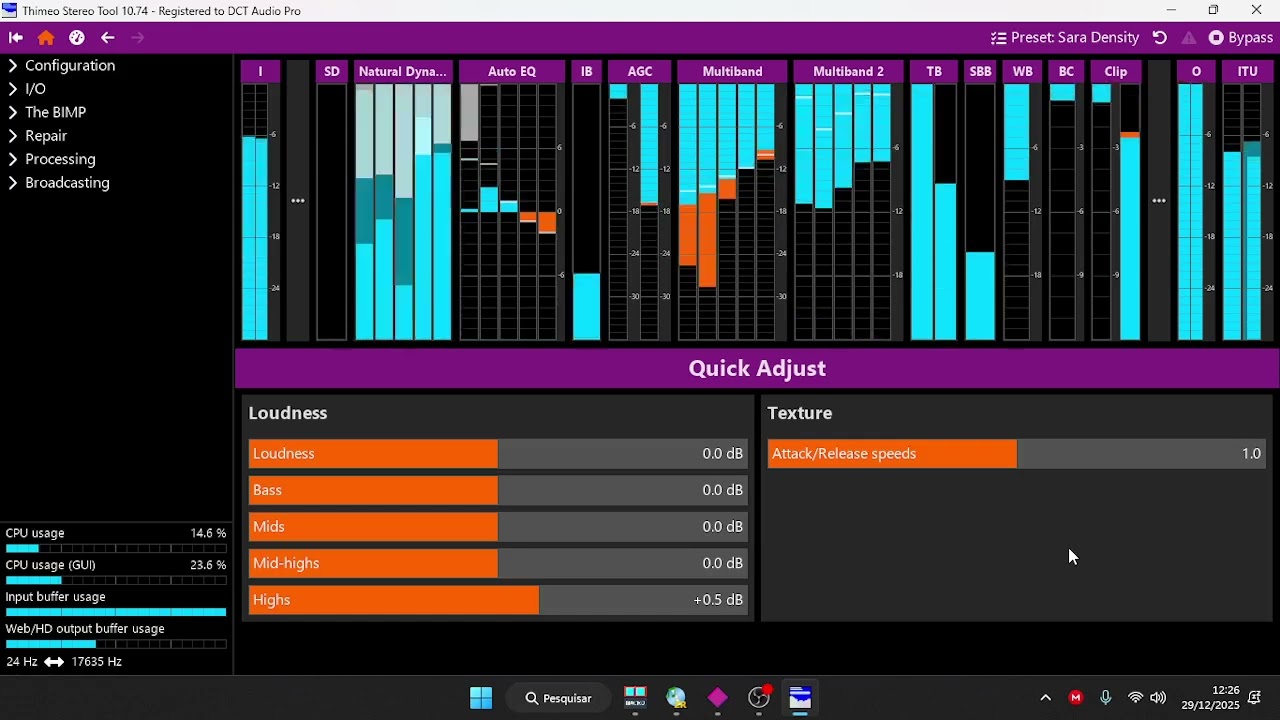Click the CPU usage (GUI) 23.6 % readout

[116, 565]
